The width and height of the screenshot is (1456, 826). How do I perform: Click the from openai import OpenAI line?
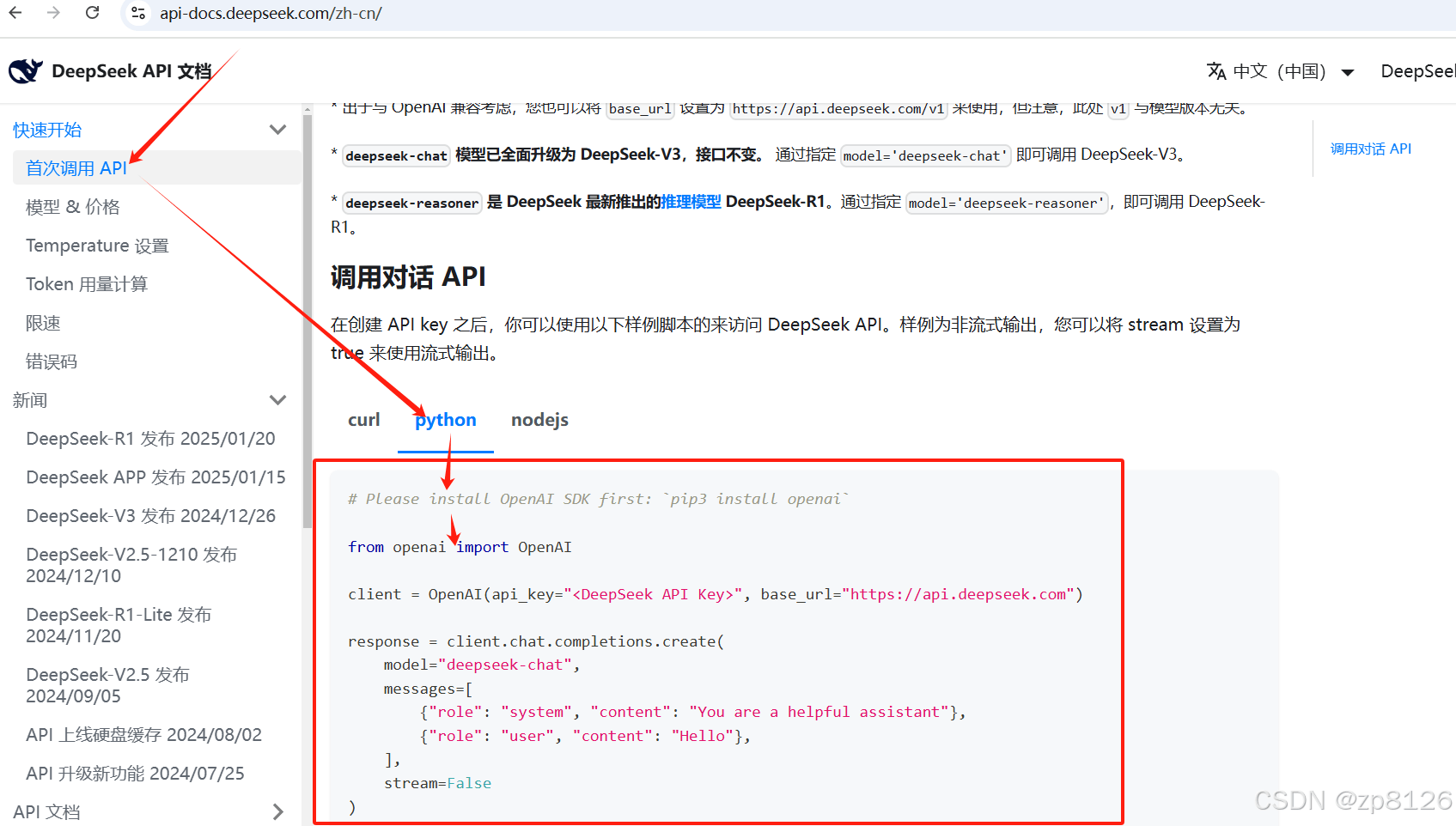(x=460, y=547)
